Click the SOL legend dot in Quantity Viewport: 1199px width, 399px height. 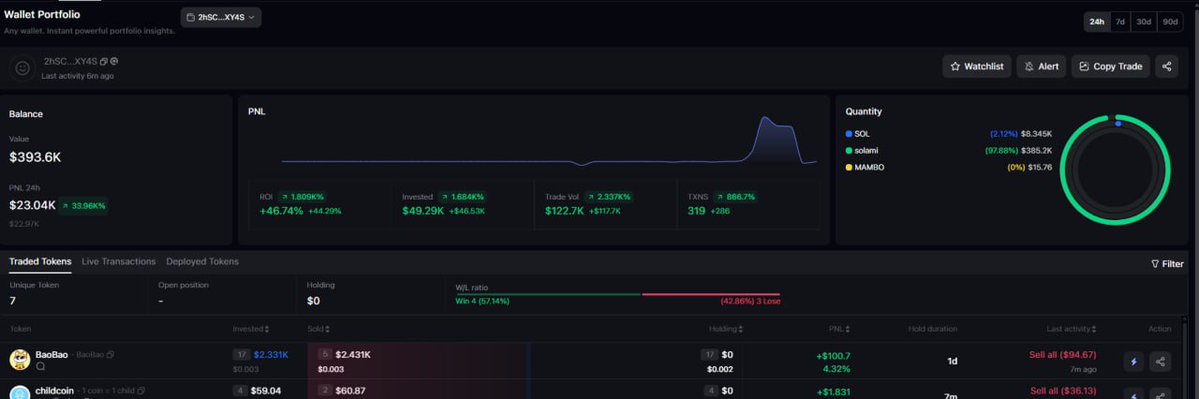(849, 134)
